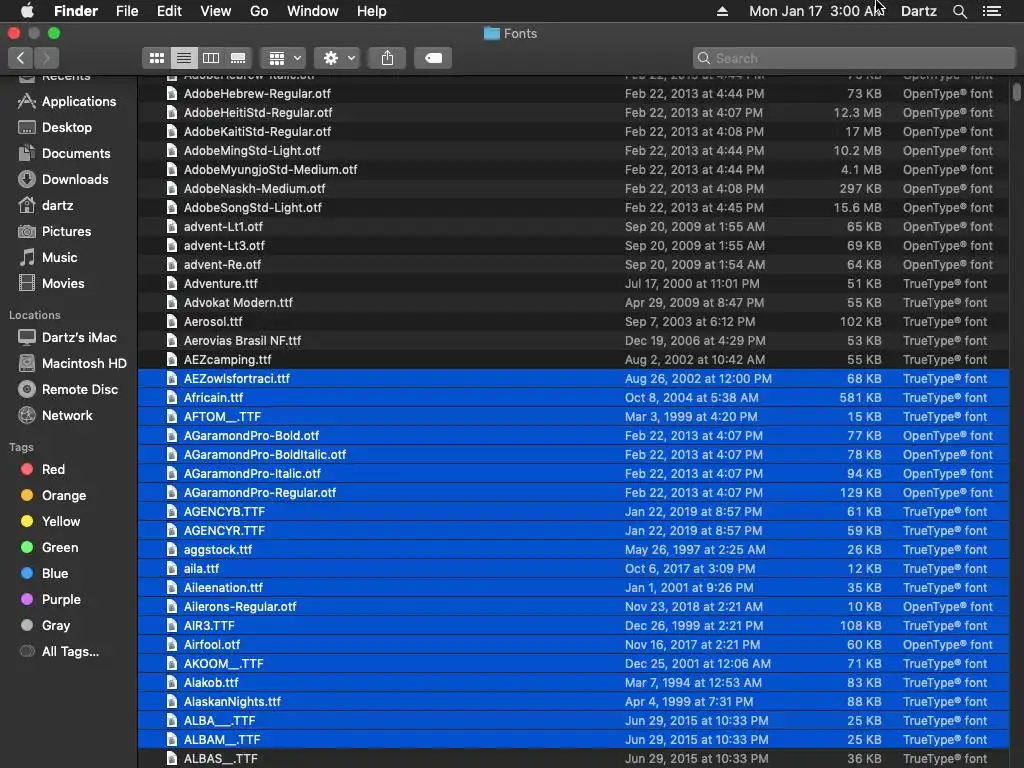Open Pictures in the sidebar

click(x=69, y=231)
